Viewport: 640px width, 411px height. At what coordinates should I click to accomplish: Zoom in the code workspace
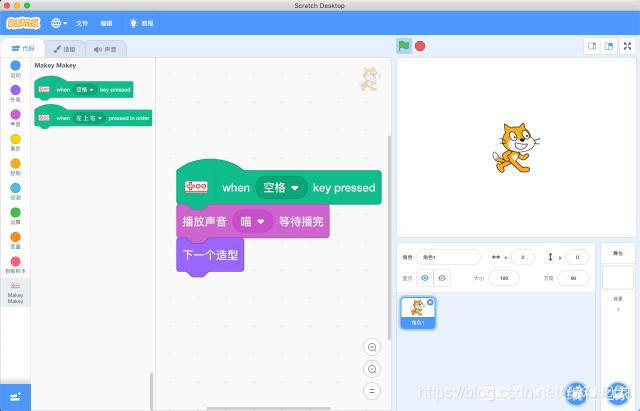coord(372,347)
